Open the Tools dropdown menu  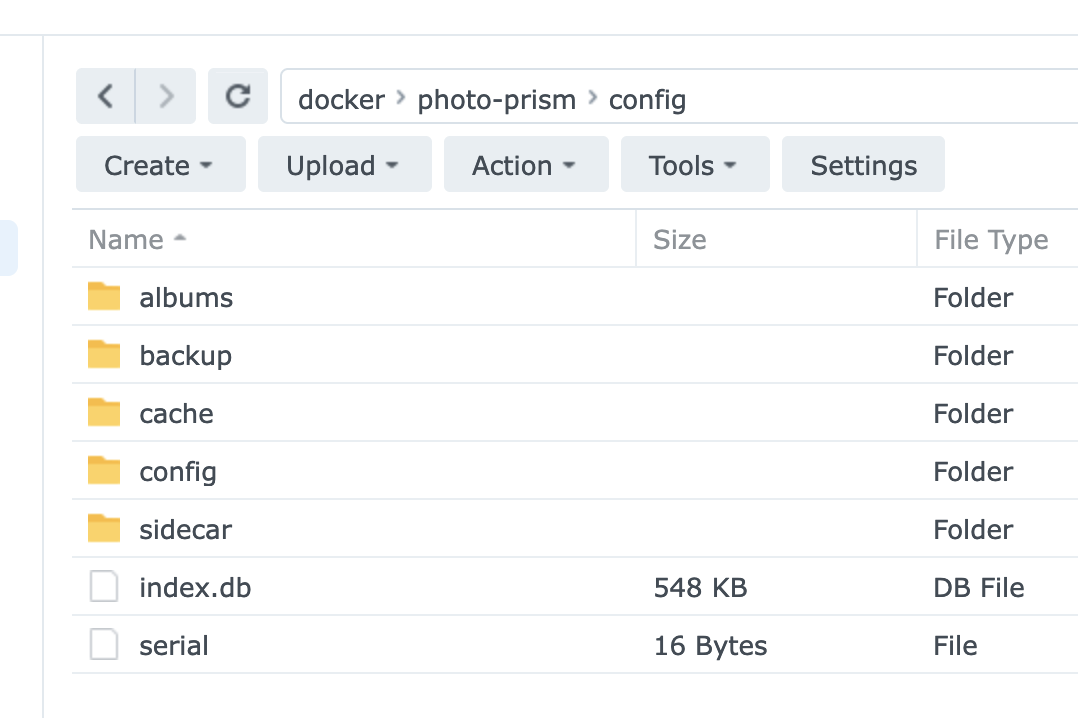tap(695, 164)
